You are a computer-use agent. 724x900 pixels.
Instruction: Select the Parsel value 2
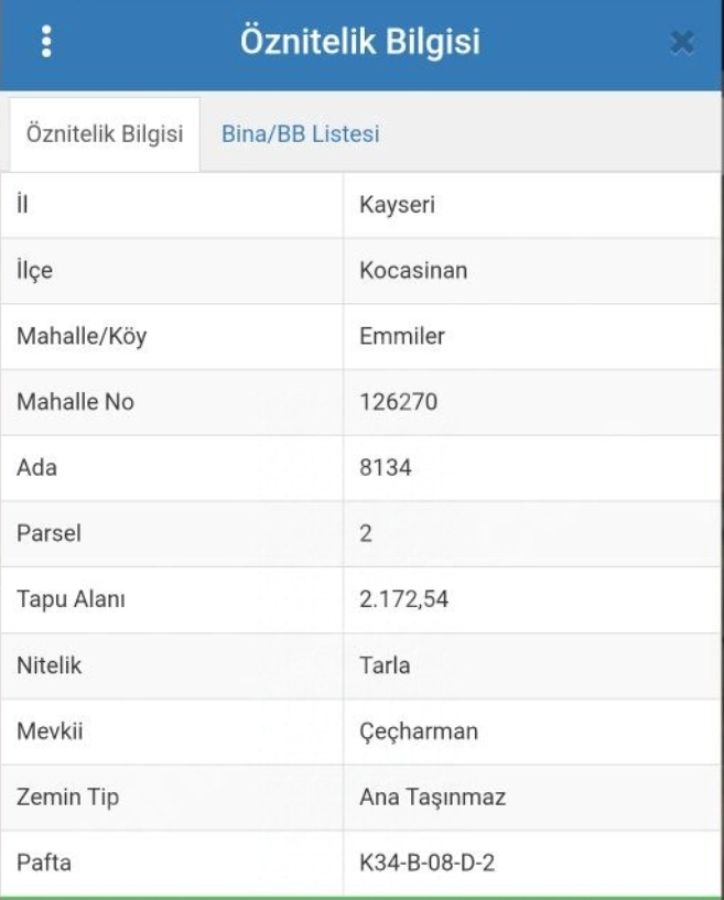[x=366, y=533]
